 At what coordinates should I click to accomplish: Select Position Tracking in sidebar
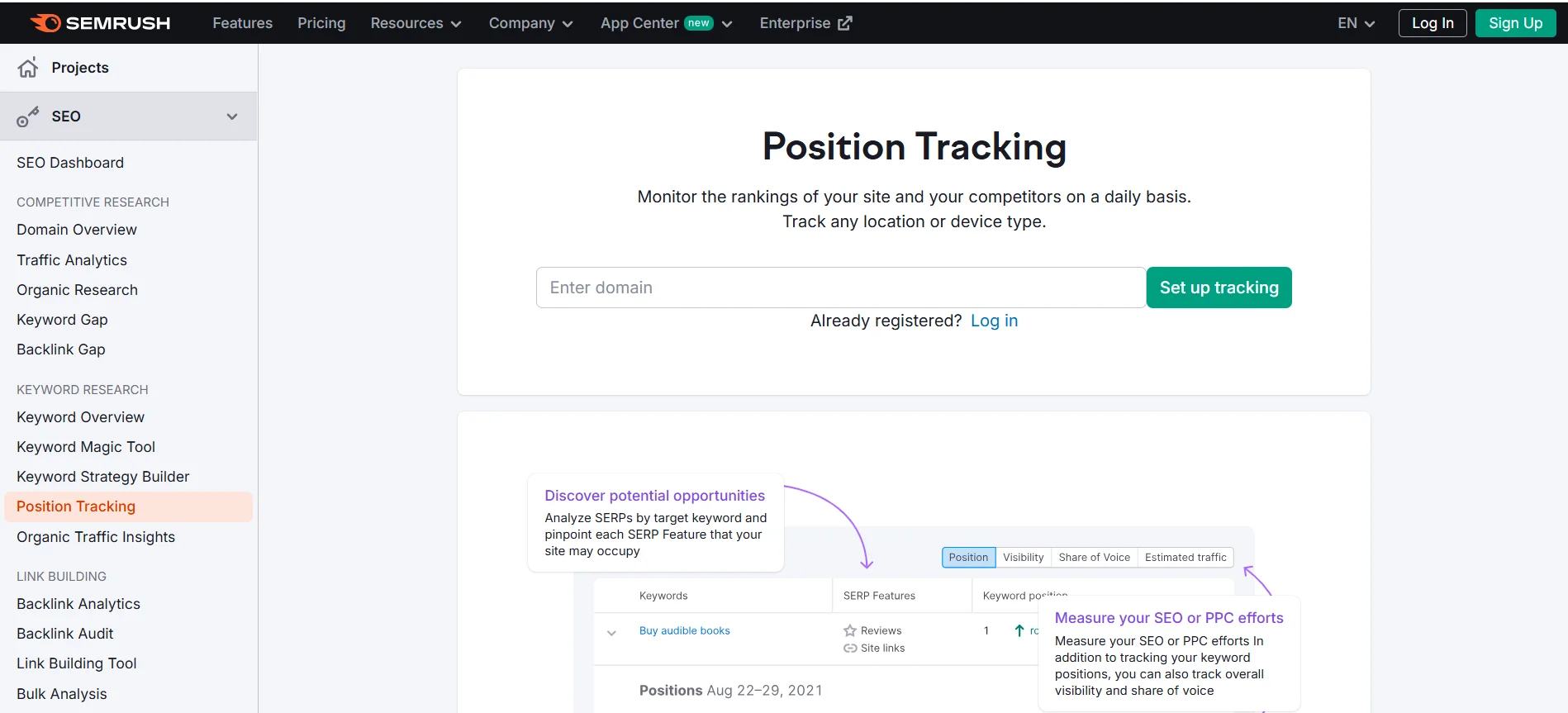[128, 506]
